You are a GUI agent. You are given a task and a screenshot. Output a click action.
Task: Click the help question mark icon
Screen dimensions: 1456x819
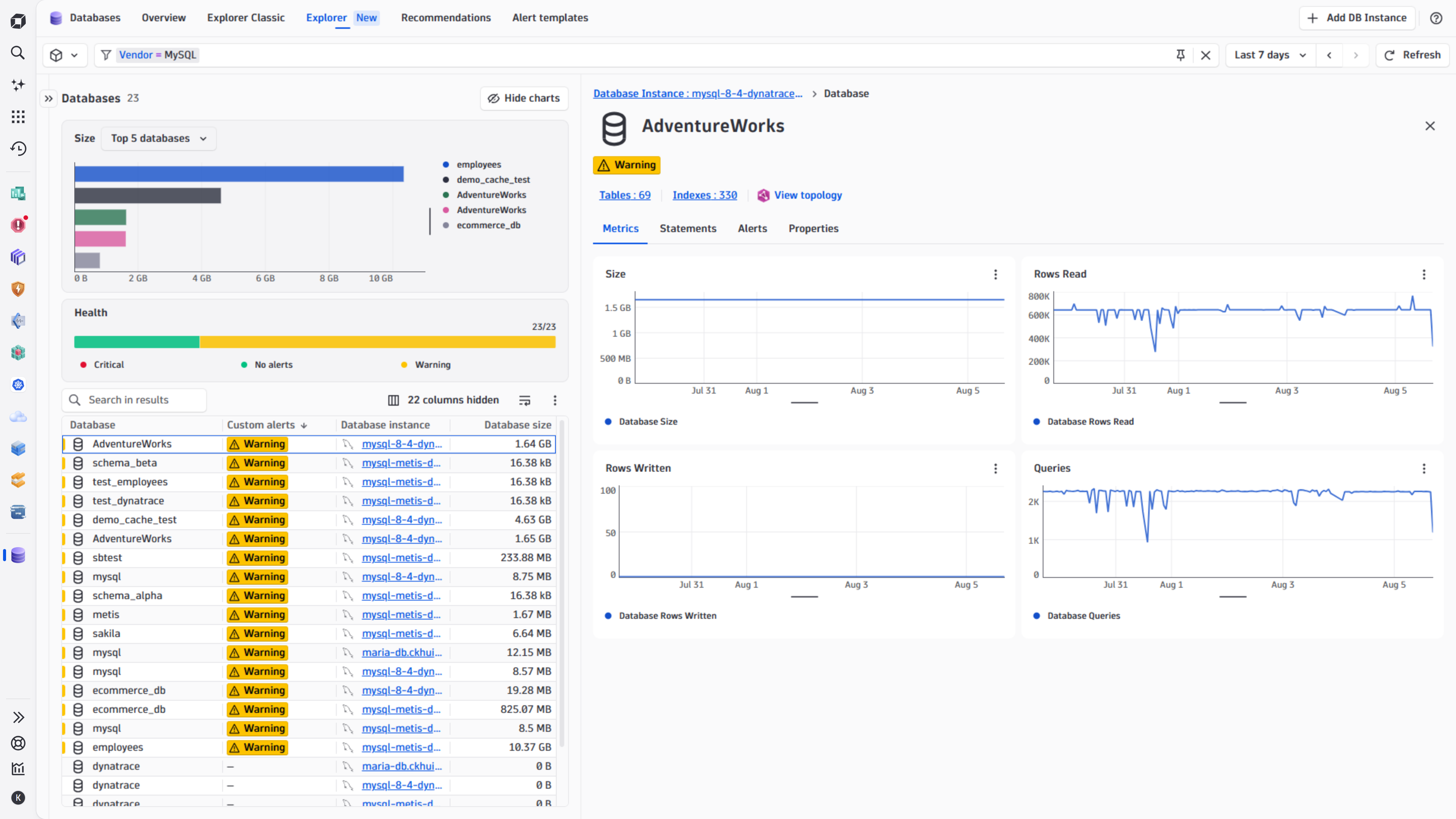click(1436, 18)
